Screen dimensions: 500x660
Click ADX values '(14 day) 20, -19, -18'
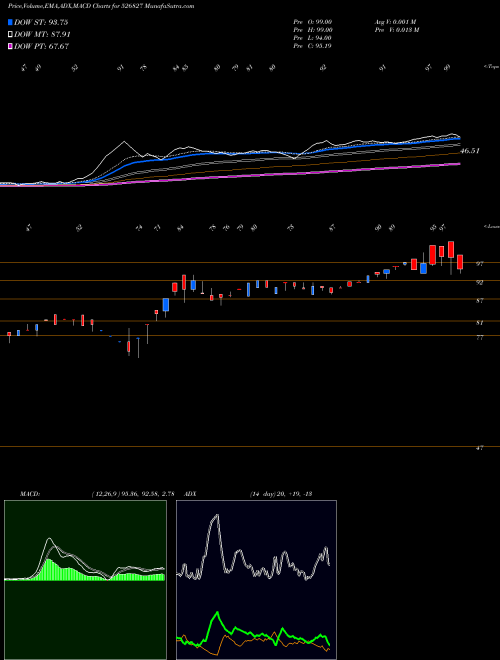(x=280, y=494)
